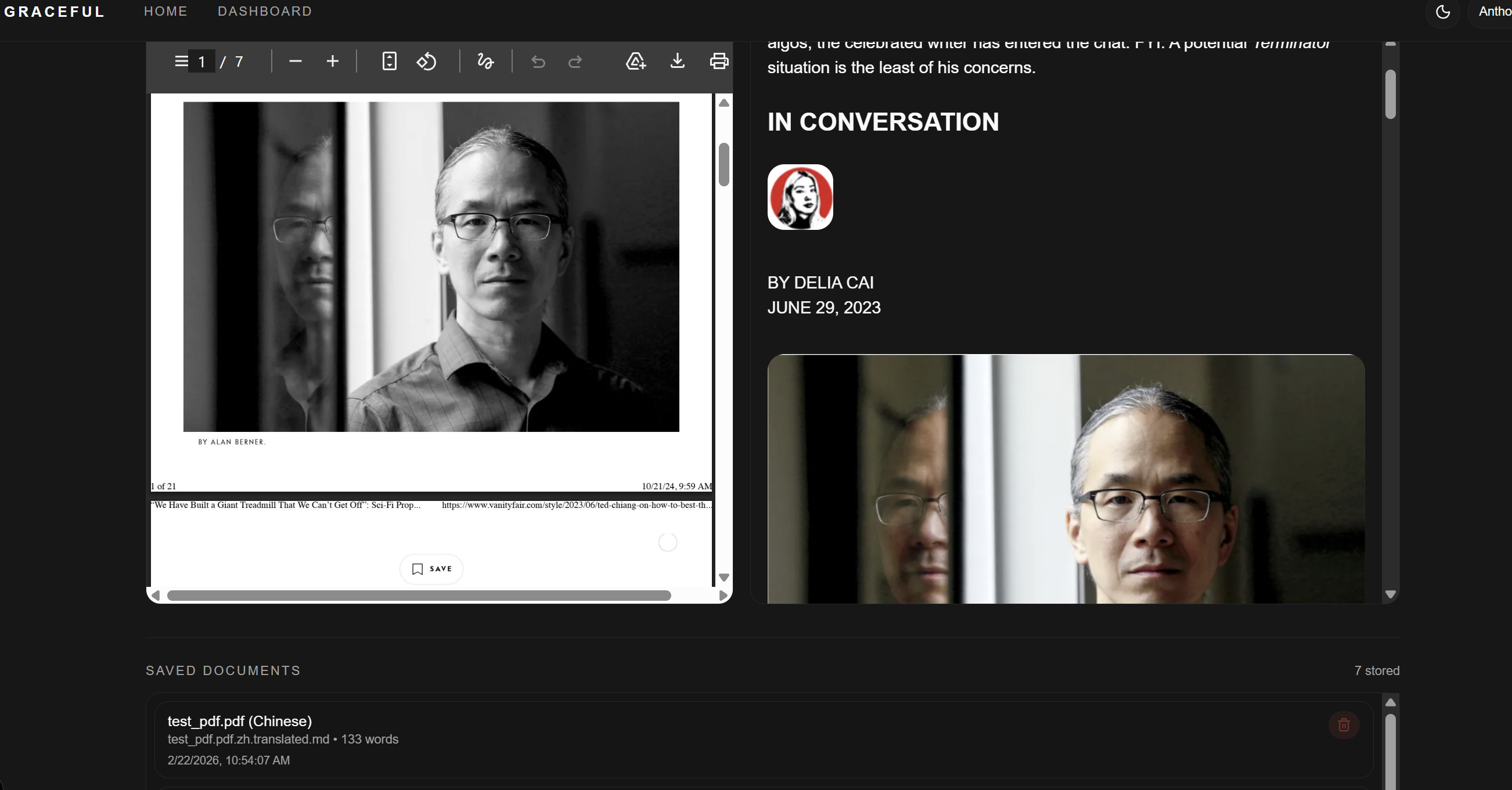This screenshot has height=790, width=1512.
Task: Click the PDF page number field
Action: coord(201,62)
